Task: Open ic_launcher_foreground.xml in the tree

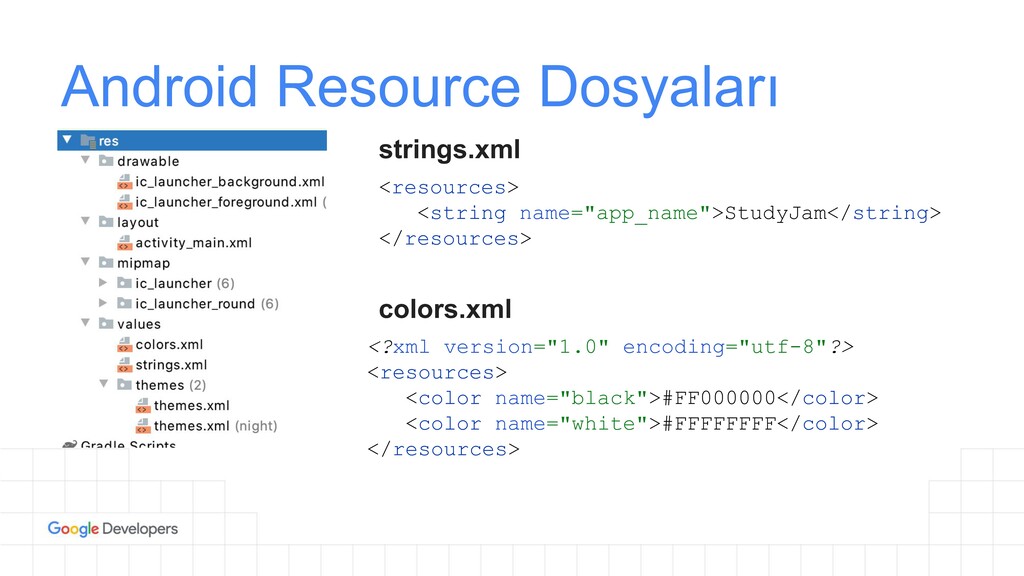Action: click(226, 202)
